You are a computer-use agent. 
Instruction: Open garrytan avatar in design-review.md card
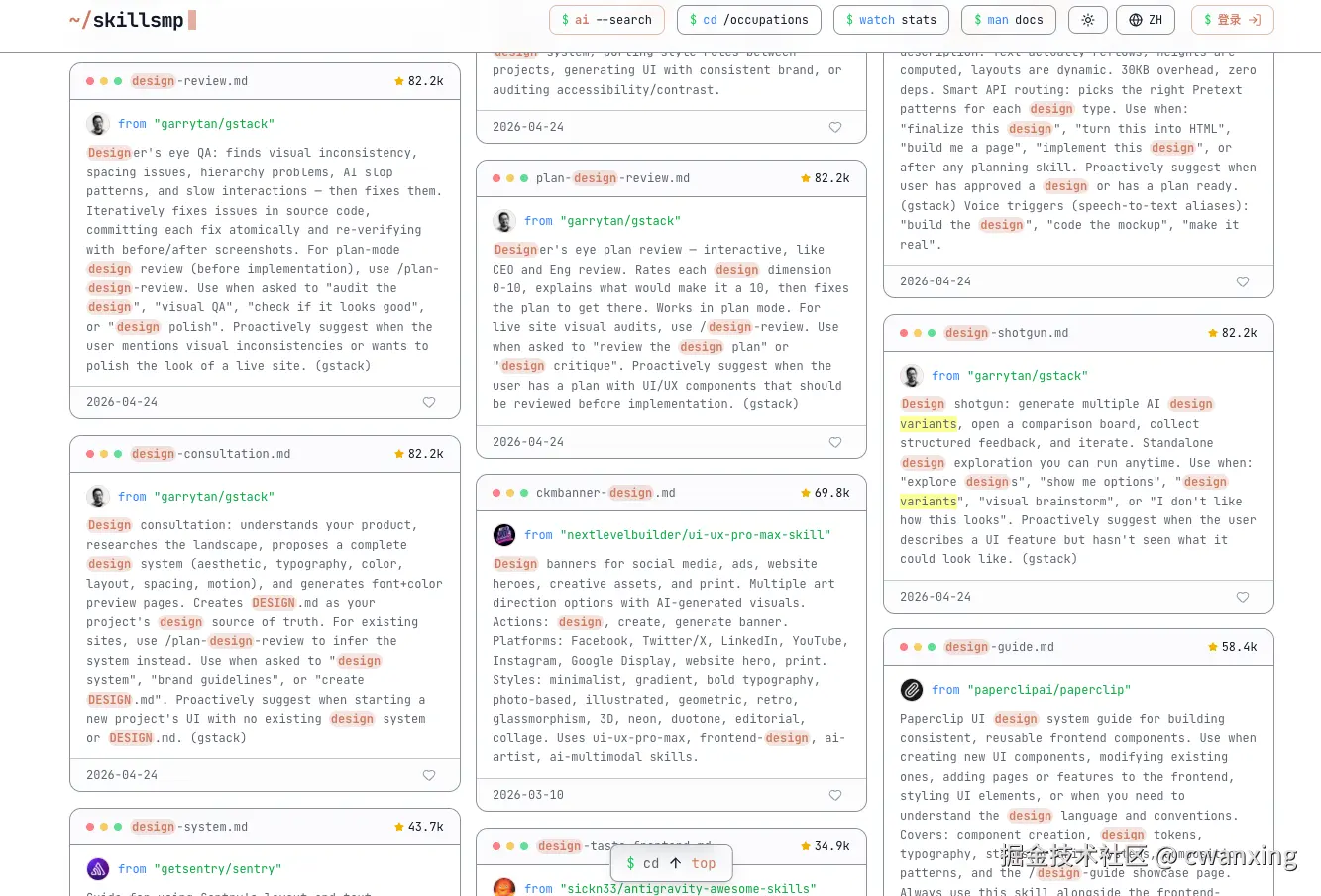pos(97,124)
